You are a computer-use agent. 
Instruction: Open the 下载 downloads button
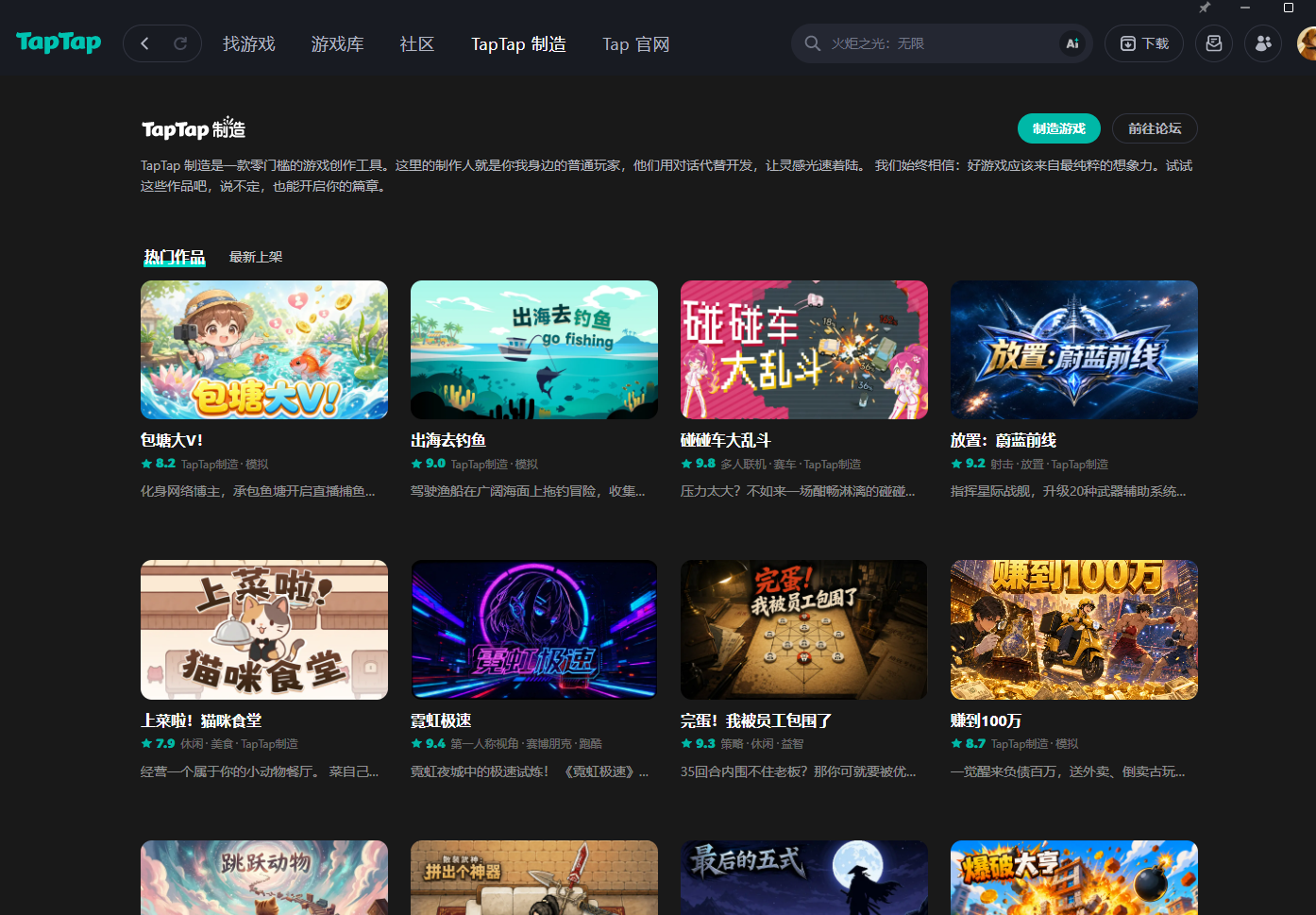(1144, 43)
